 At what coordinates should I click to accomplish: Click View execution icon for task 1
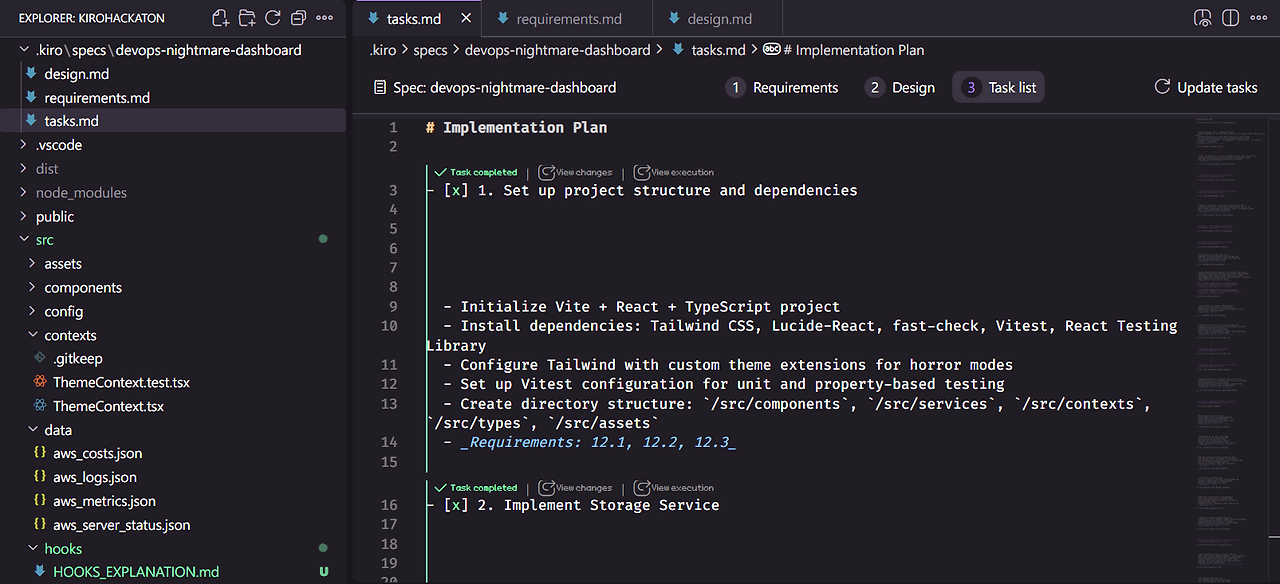(x=642, y=172)
